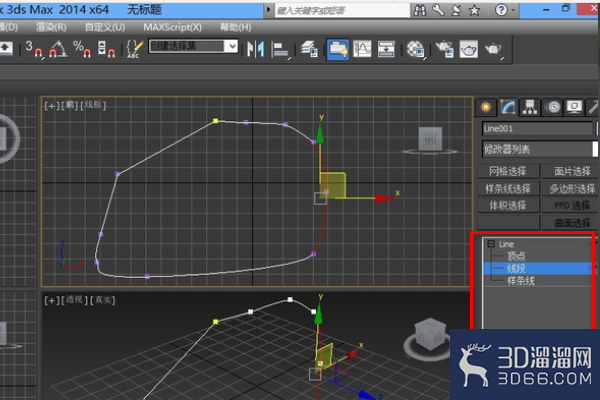
Task: Open the [真实] shading menu
Action: click(x=103, y=300)
